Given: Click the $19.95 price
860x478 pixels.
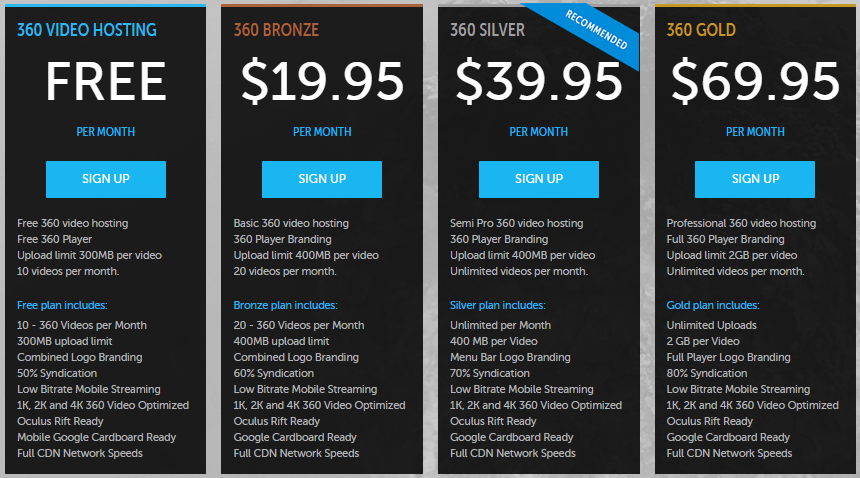Looking at the screenshot, I should point(322,82).
